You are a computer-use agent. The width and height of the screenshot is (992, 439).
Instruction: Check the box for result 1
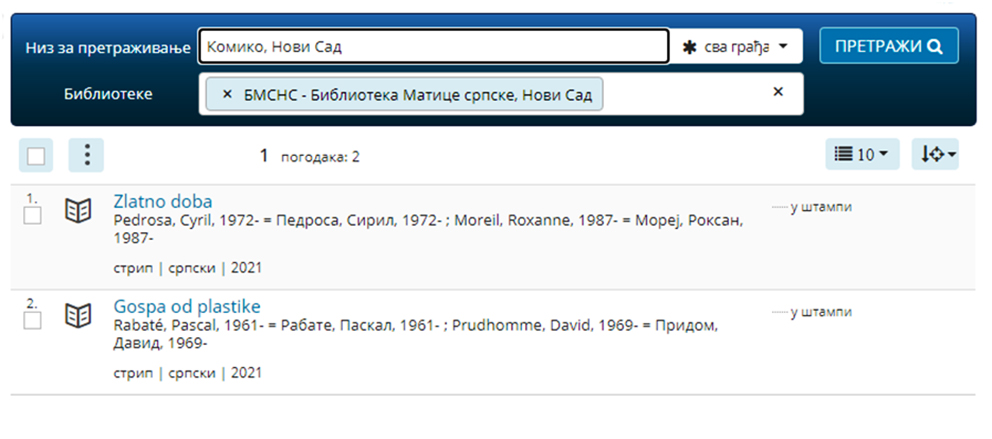32,216
